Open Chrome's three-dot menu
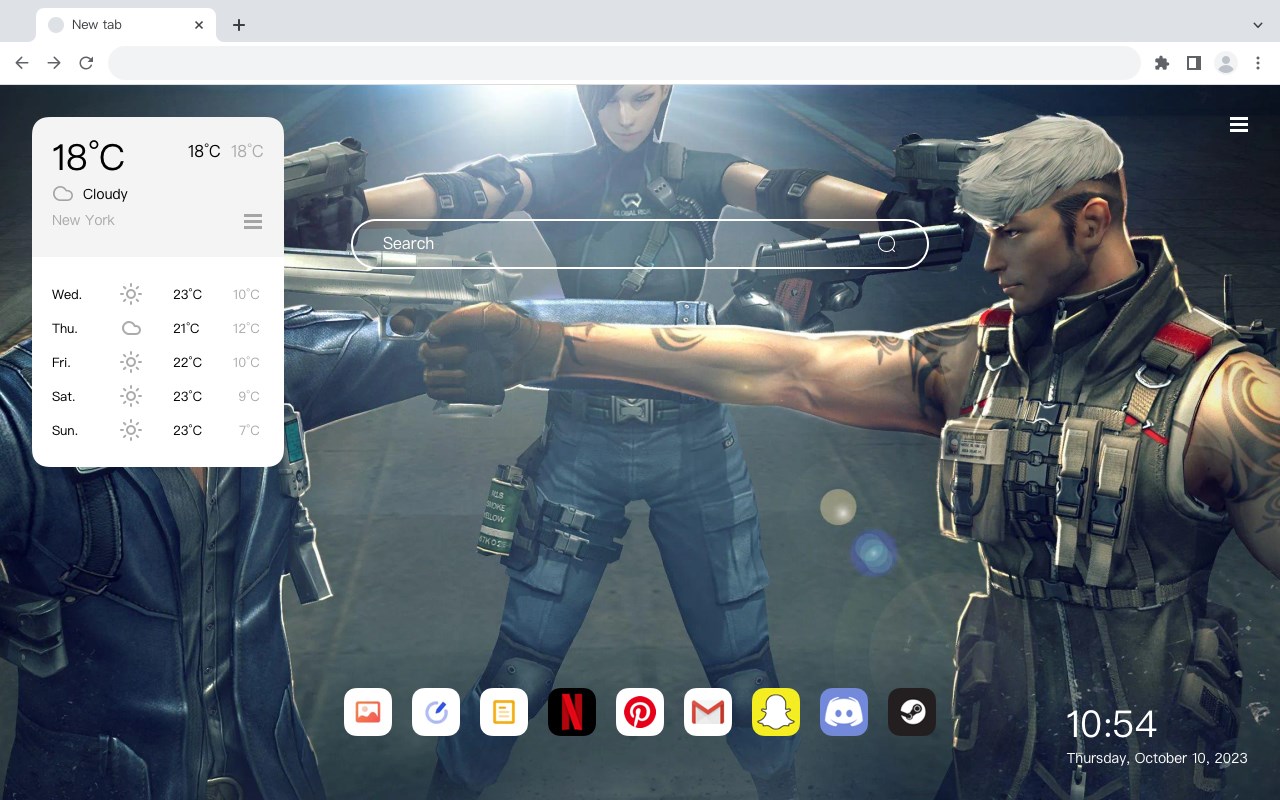 coord(1258,63)
